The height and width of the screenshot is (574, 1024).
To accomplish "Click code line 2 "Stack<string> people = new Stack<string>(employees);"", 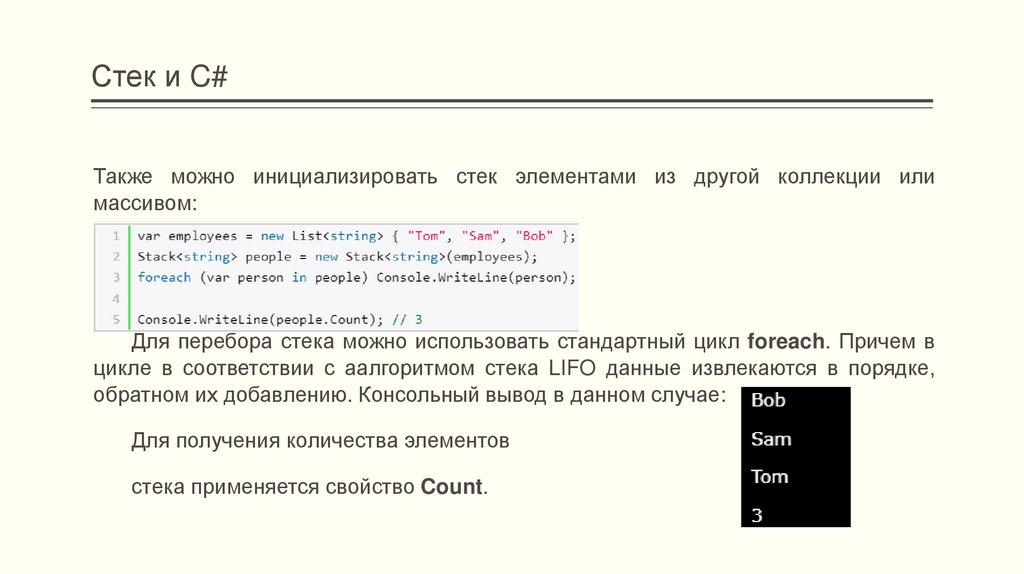I will (x=337, y=257).
